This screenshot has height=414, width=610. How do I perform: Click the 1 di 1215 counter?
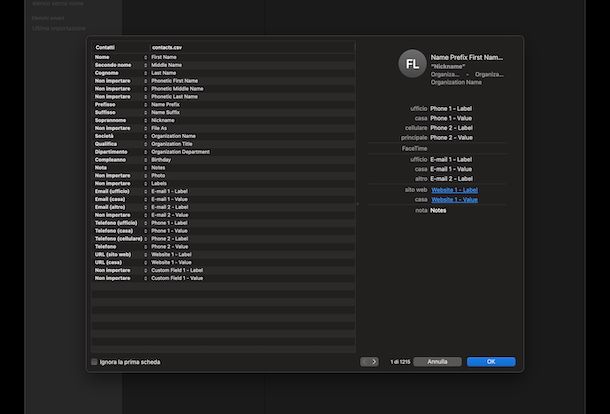tap(400, 362)
